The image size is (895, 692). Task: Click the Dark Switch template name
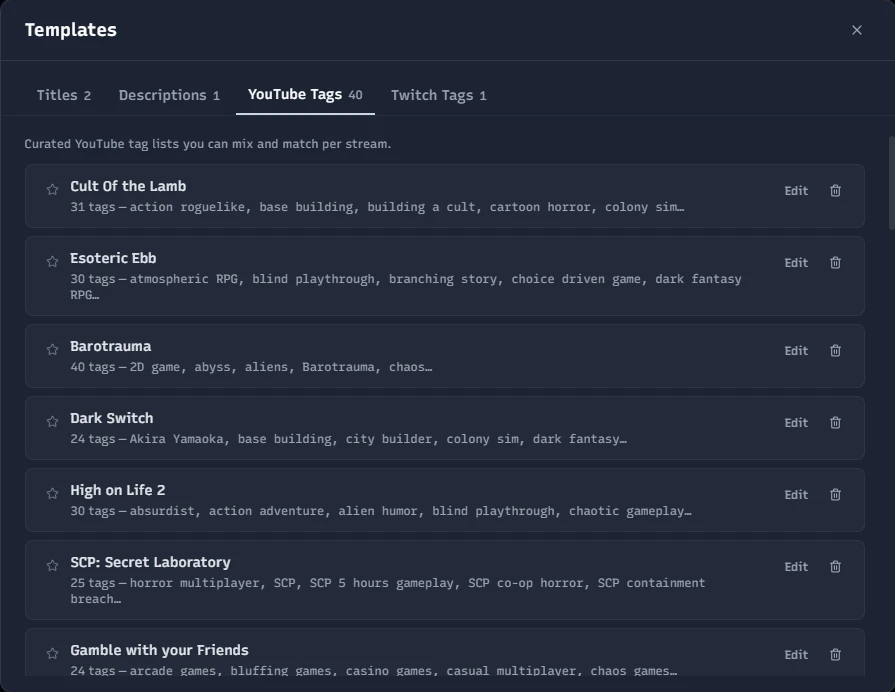pos(112,418)
